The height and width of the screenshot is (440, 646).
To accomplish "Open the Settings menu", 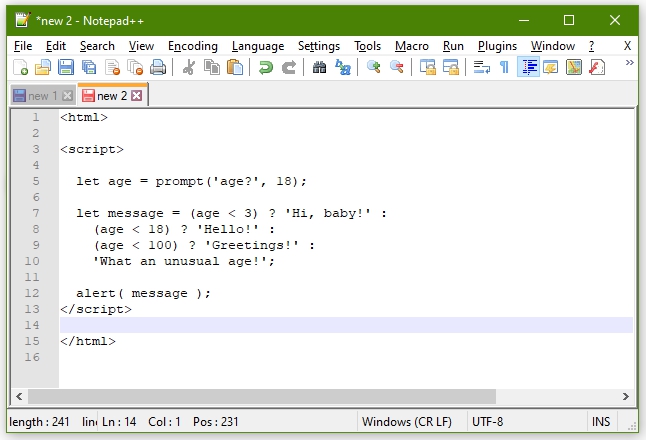I will (x=319, y=46).
